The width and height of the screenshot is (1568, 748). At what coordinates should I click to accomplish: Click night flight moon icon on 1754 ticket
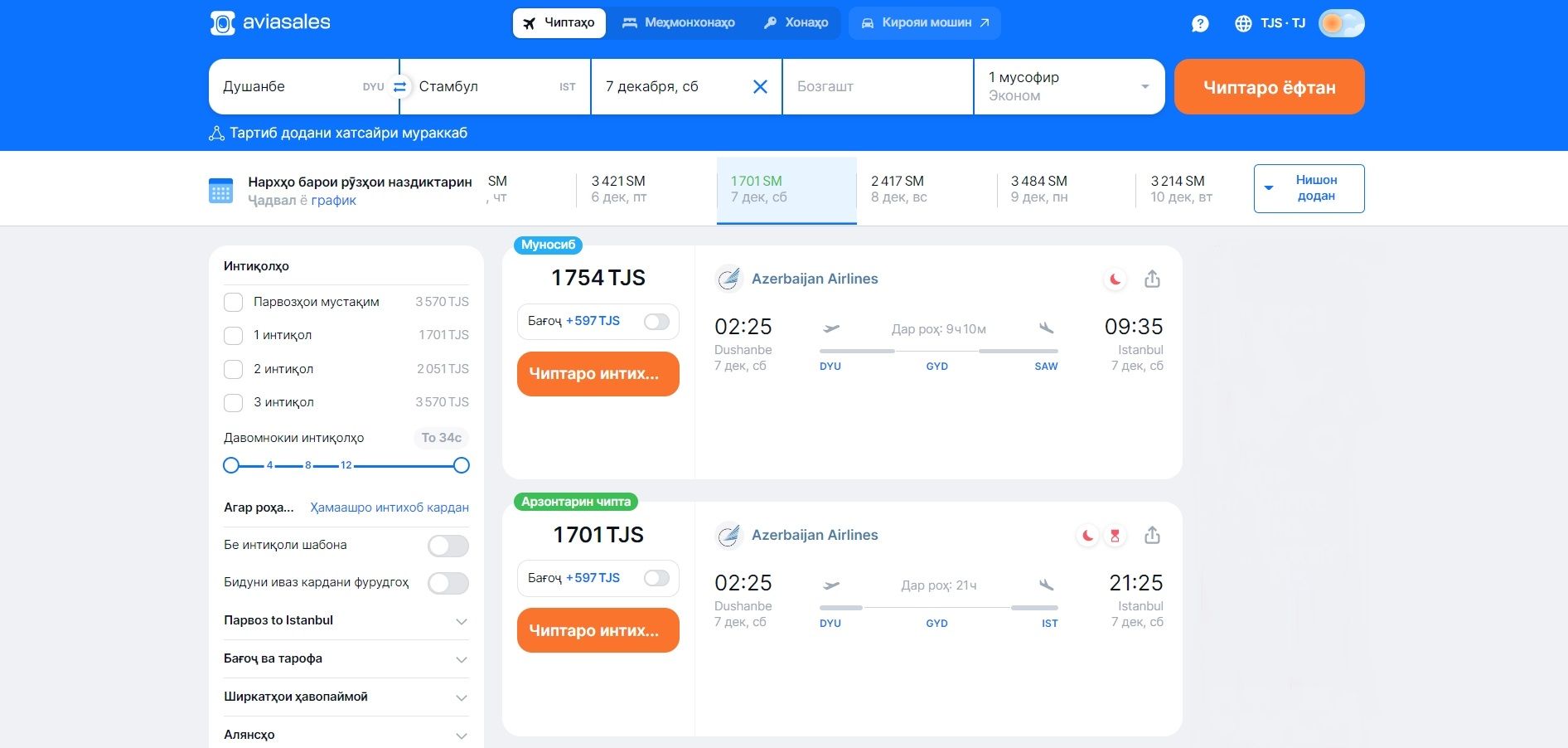click(x=1116, y=279)
